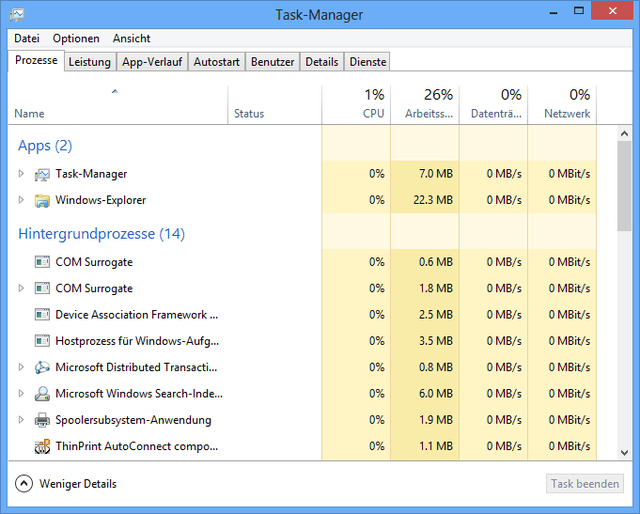Click the scrollbar down arrow
Screen dimensions: 640x514
point(624,452)
